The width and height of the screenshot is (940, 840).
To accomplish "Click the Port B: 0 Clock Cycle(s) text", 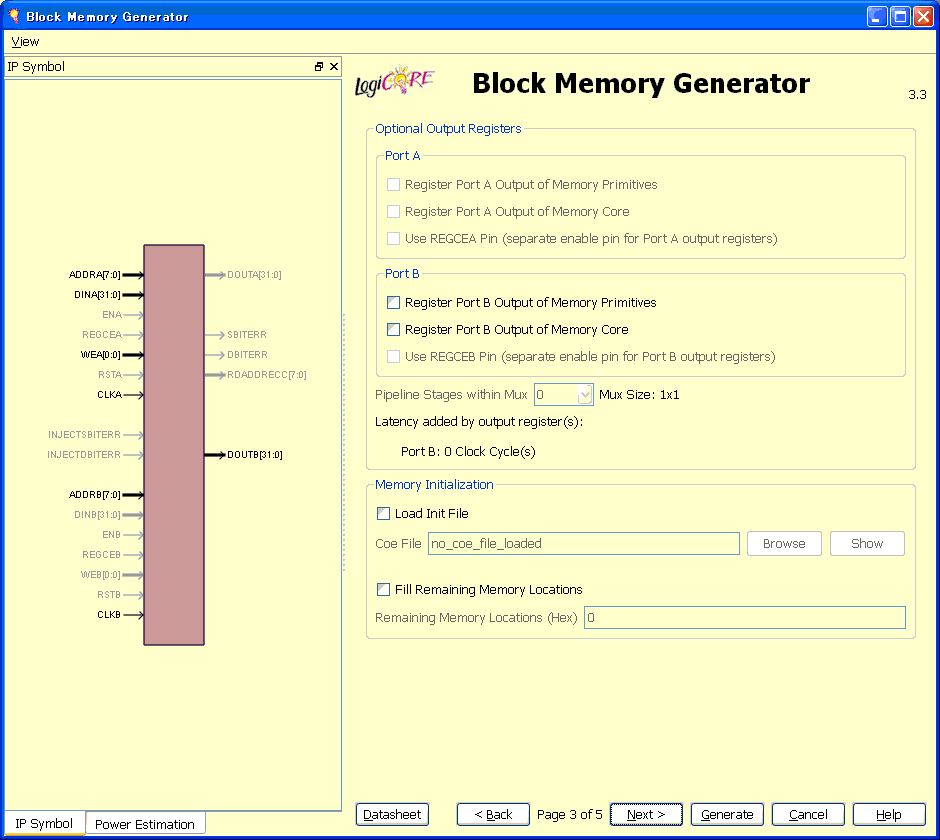I will (x=468, y=451).
